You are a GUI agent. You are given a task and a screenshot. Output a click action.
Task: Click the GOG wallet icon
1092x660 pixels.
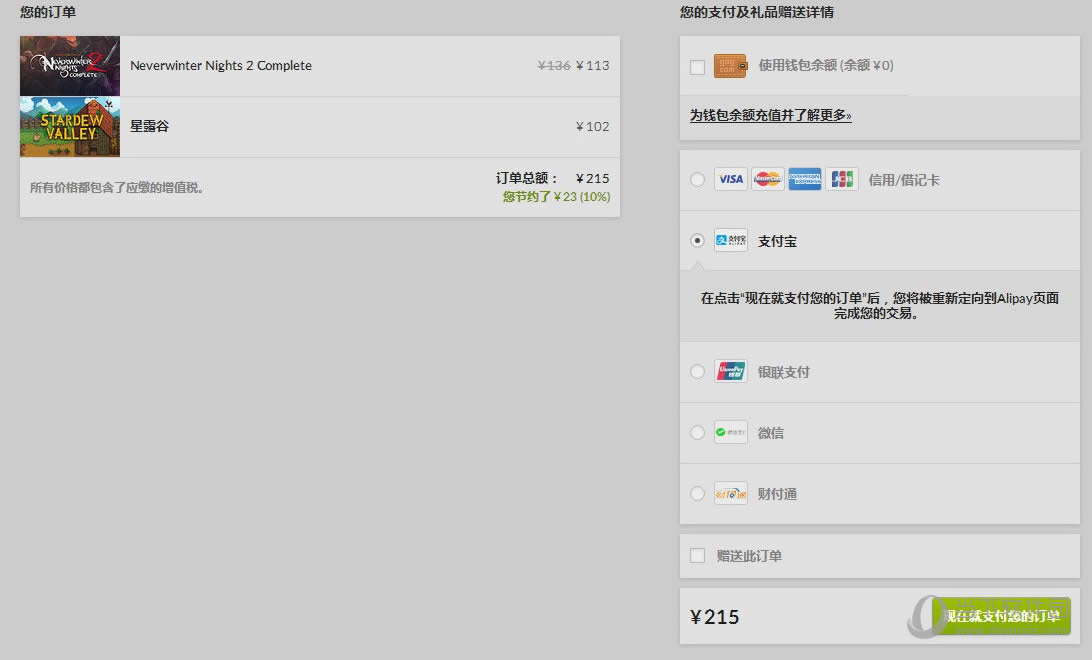click(x=730, y=66)
